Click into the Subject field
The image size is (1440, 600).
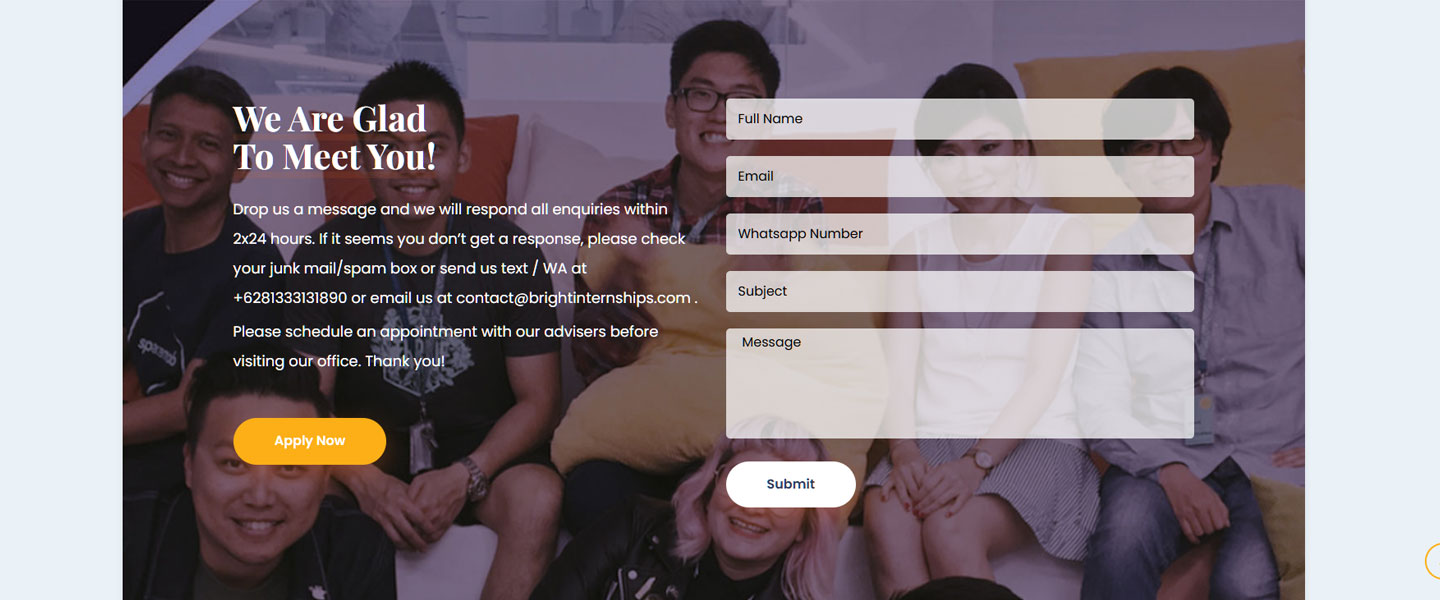tap(960, 291)
